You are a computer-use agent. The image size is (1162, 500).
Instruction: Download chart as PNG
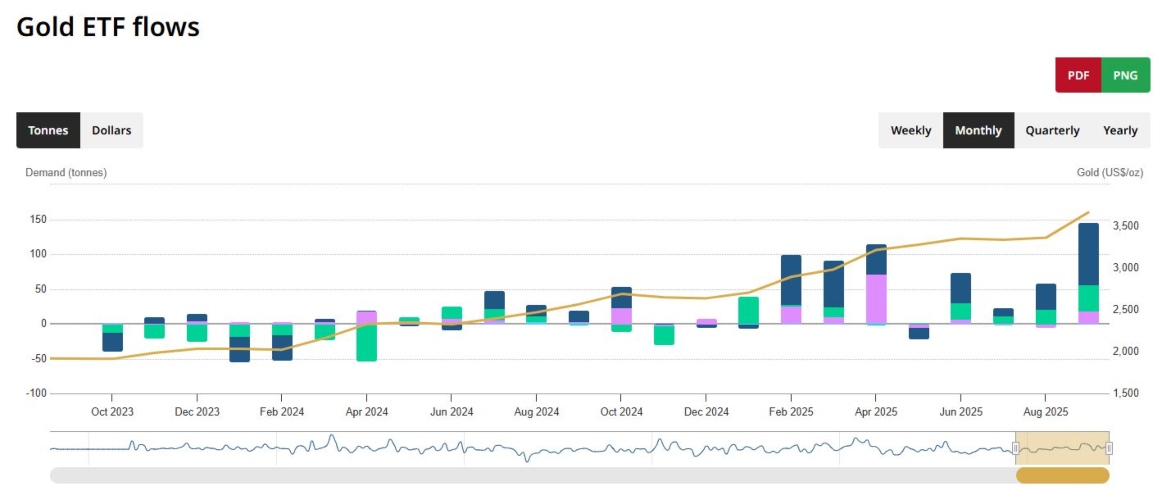tap(1125, 75)
